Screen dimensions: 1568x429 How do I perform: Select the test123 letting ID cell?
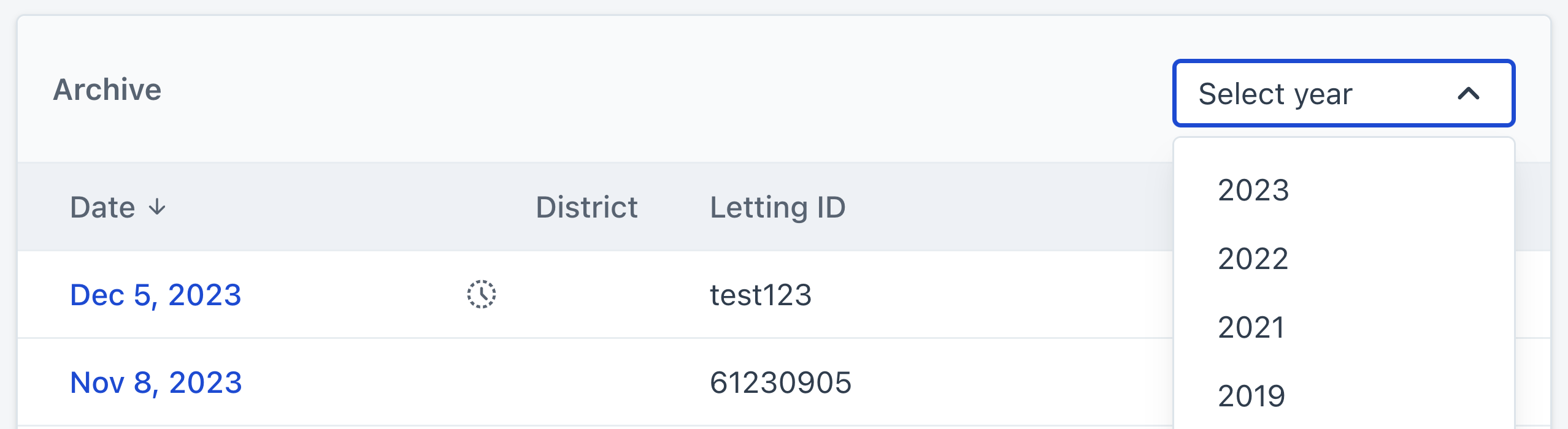760,295
